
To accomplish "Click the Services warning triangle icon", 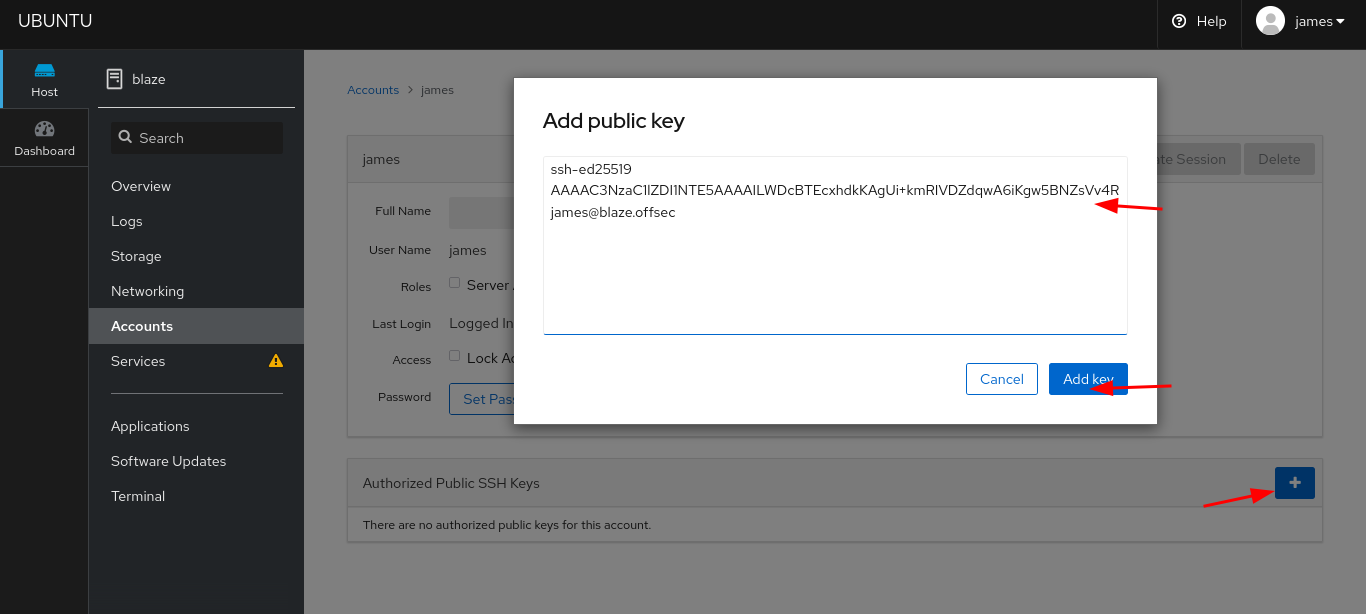I will (x=276, y=361).
